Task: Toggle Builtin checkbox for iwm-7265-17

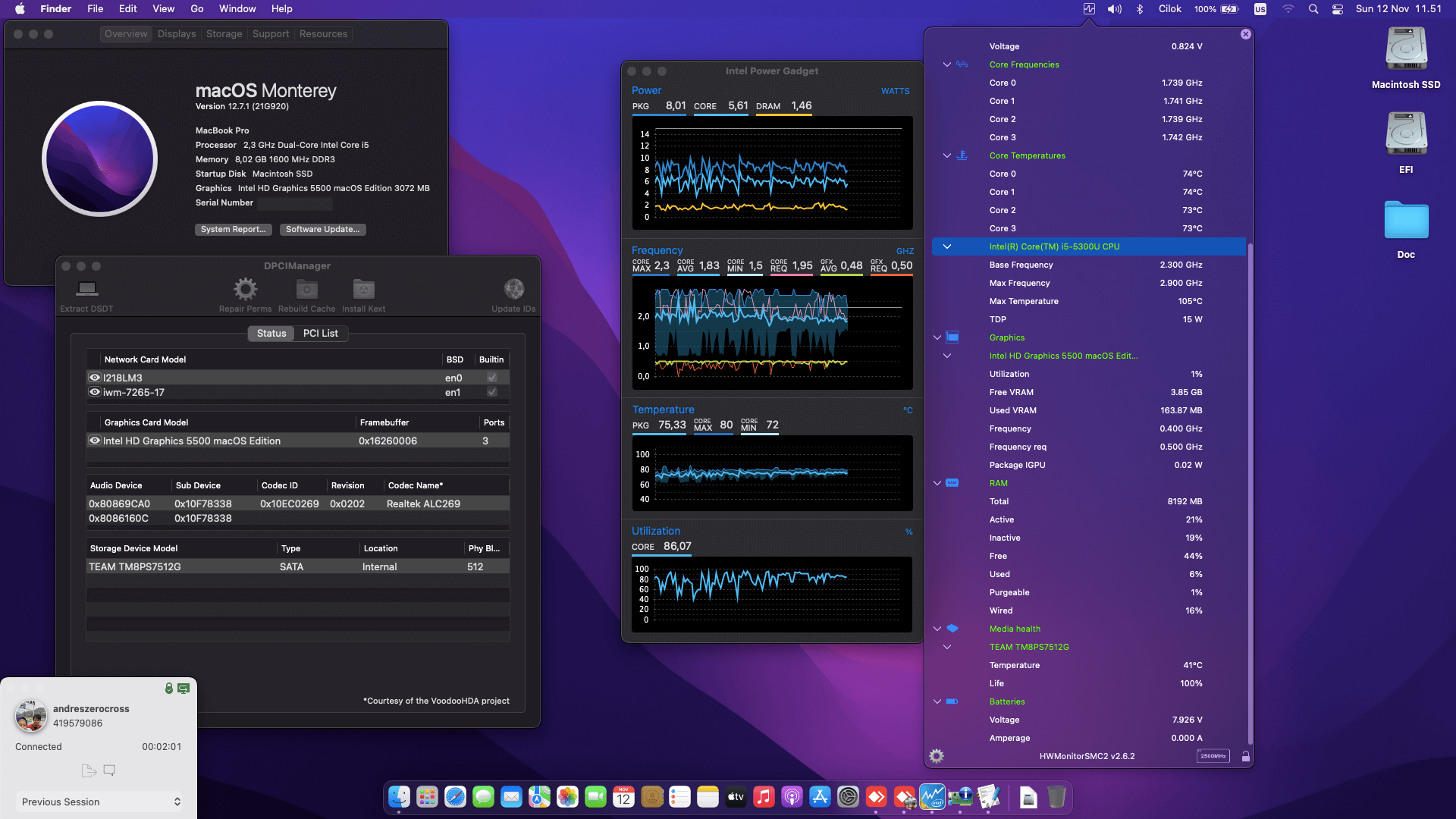Action: [x=491, y=392]
